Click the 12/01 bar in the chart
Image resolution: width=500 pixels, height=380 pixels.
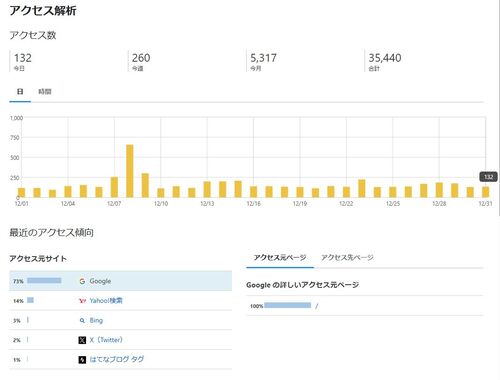click(21, 193)
